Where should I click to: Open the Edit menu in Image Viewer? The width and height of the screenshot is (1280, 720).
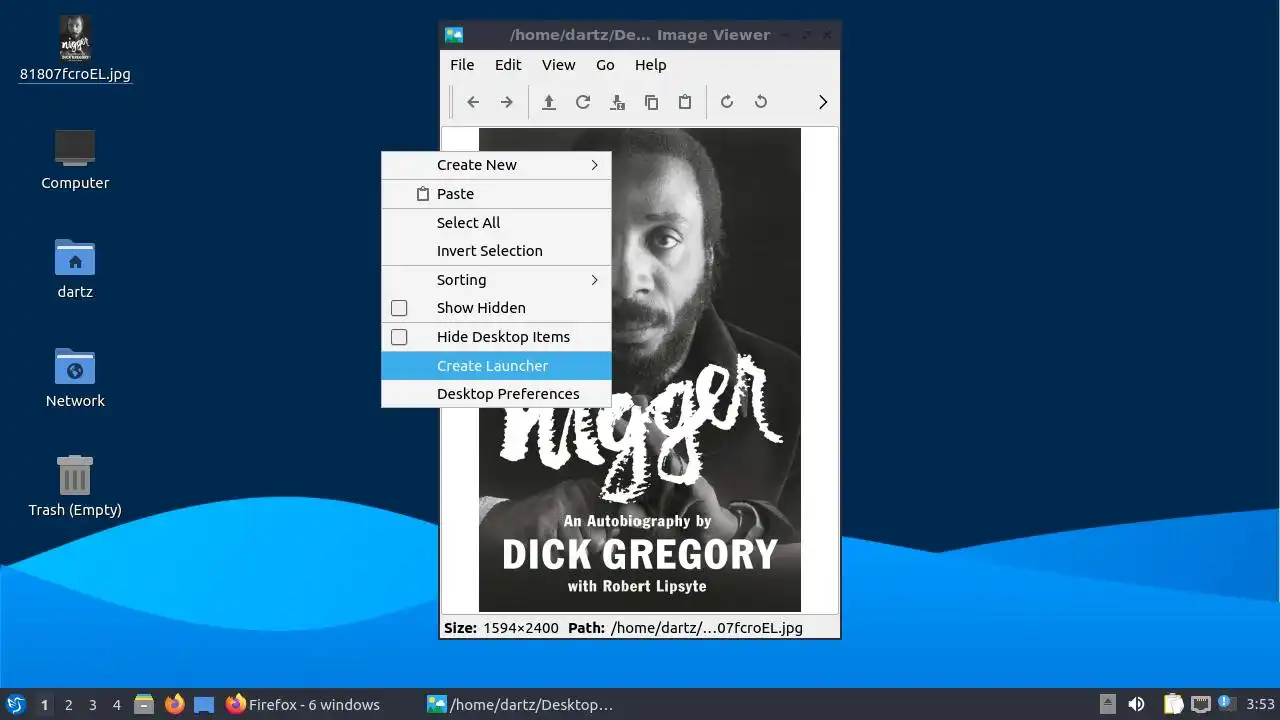(508, 65)
